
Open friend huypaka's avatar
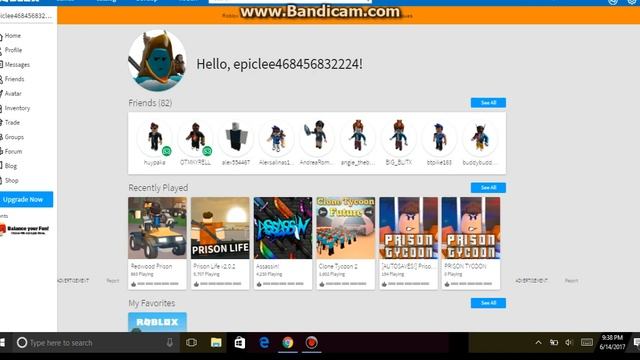coord(155,138)
